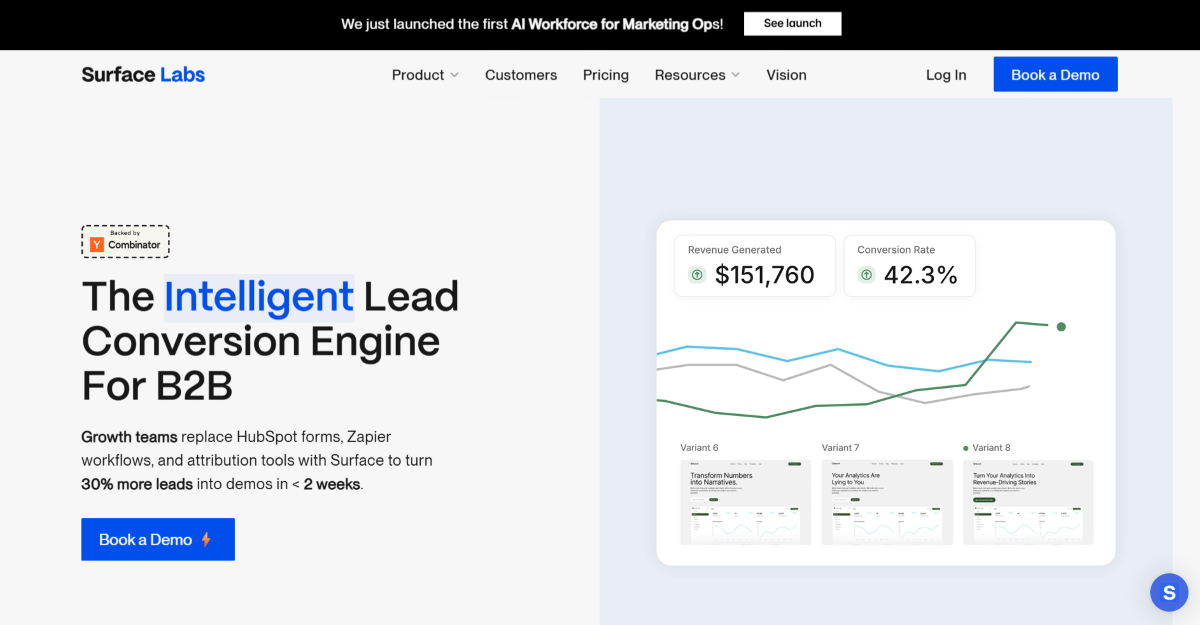Open the Variant 7 thumbnail

point(887,502)
